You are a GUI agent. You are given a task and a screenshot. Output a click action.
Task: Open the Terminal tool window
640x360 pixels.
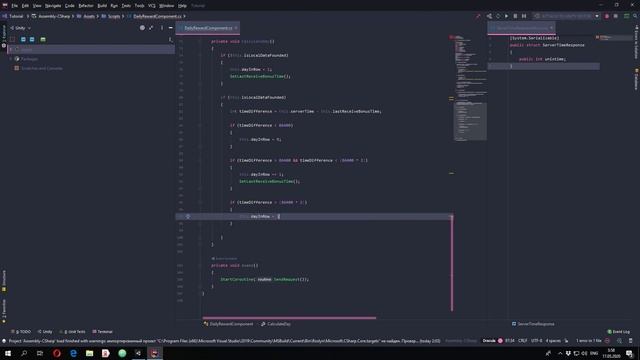tap(102, 332)
